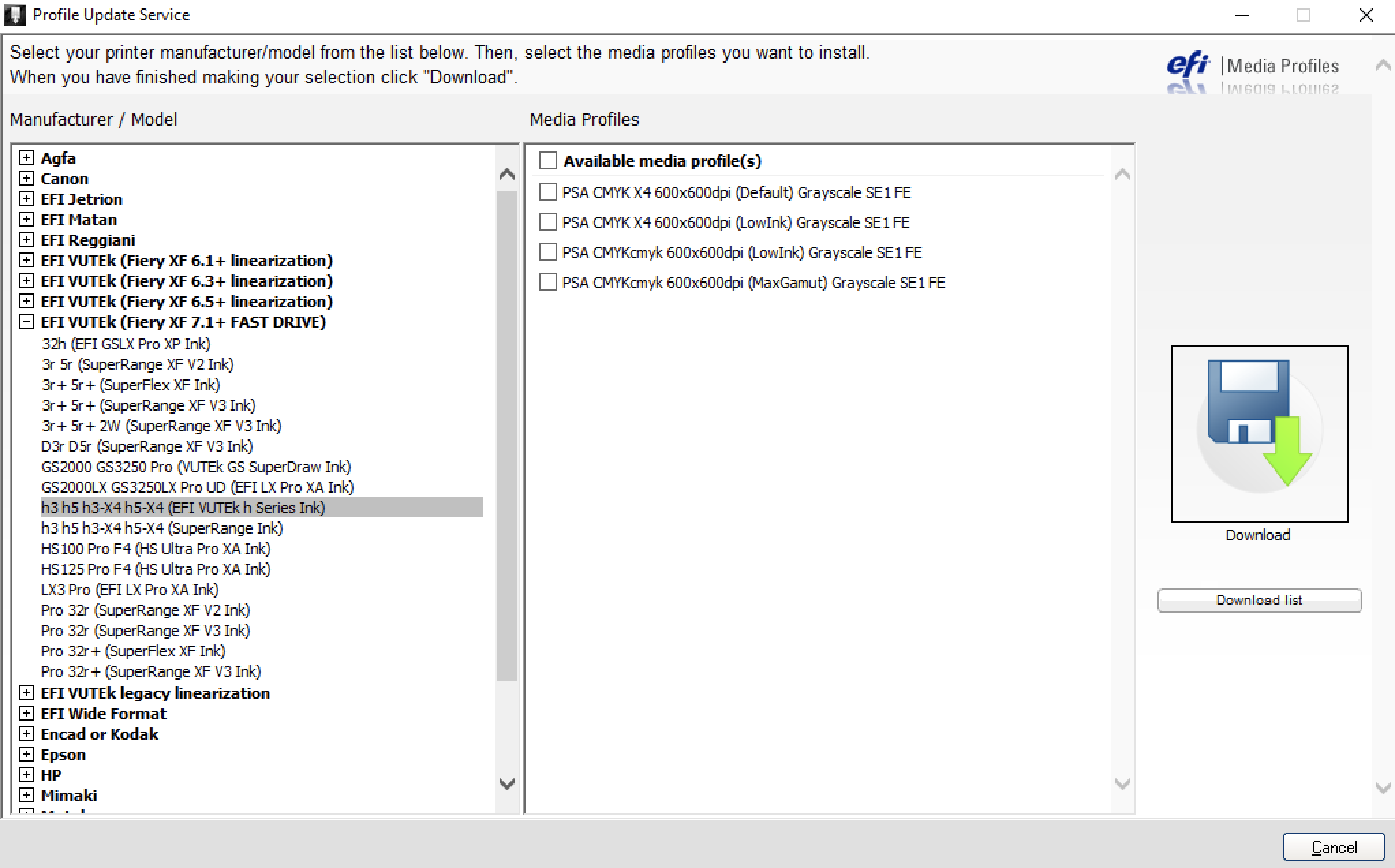Select 3r 5r (SuperRange XF V2 Ink)
Viewport: 1395px width, 868px height.
(x=137, y=364)
